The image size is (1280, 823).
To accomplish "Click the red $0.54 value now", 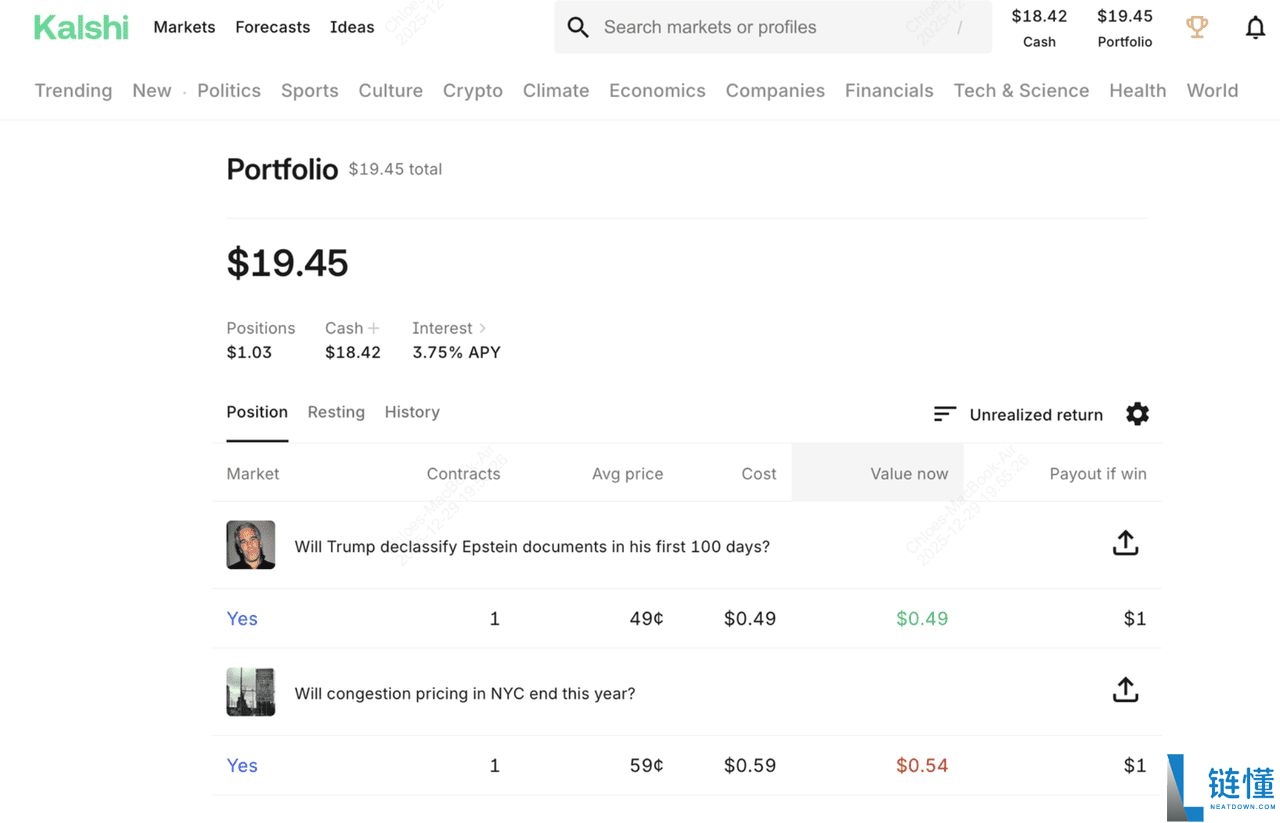I will (922, 766).
